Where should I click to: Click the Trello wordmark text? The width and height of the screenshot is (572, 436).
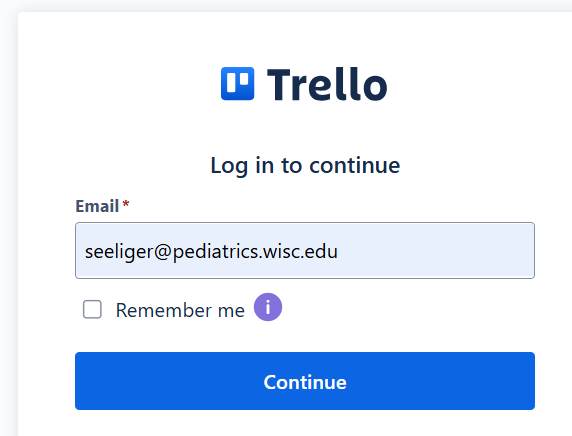327,84
